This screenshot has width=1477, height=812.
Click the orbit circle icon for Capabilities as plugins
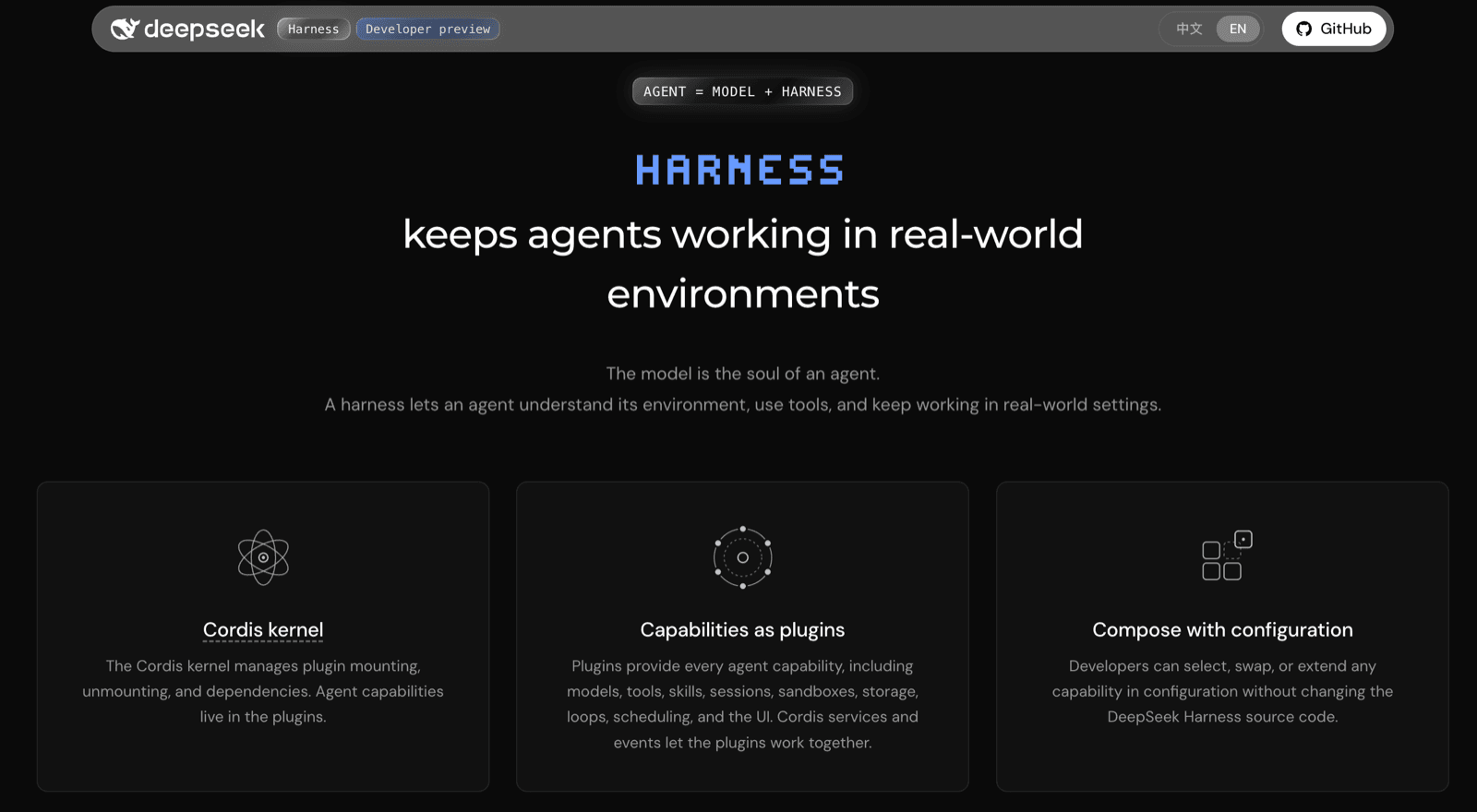coord(742,557)
